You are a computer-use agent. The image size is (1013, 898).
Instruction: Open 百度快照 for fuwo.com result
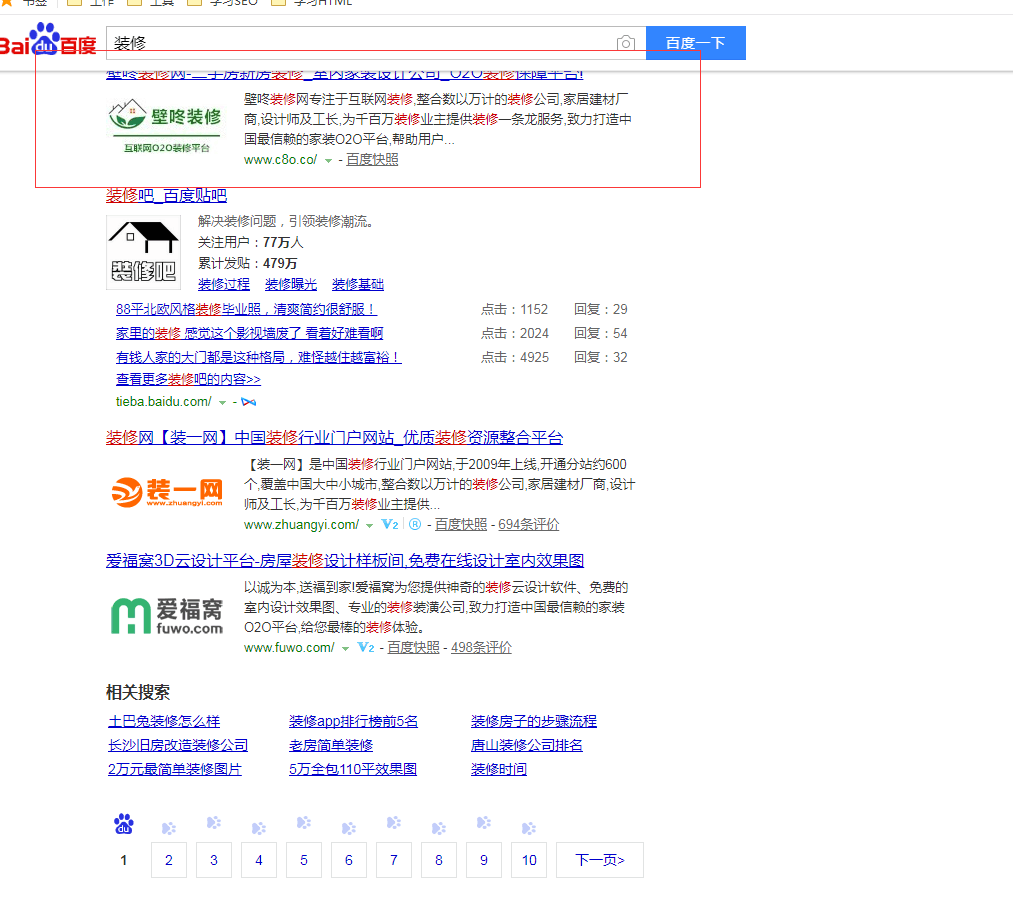pos(413,647)
